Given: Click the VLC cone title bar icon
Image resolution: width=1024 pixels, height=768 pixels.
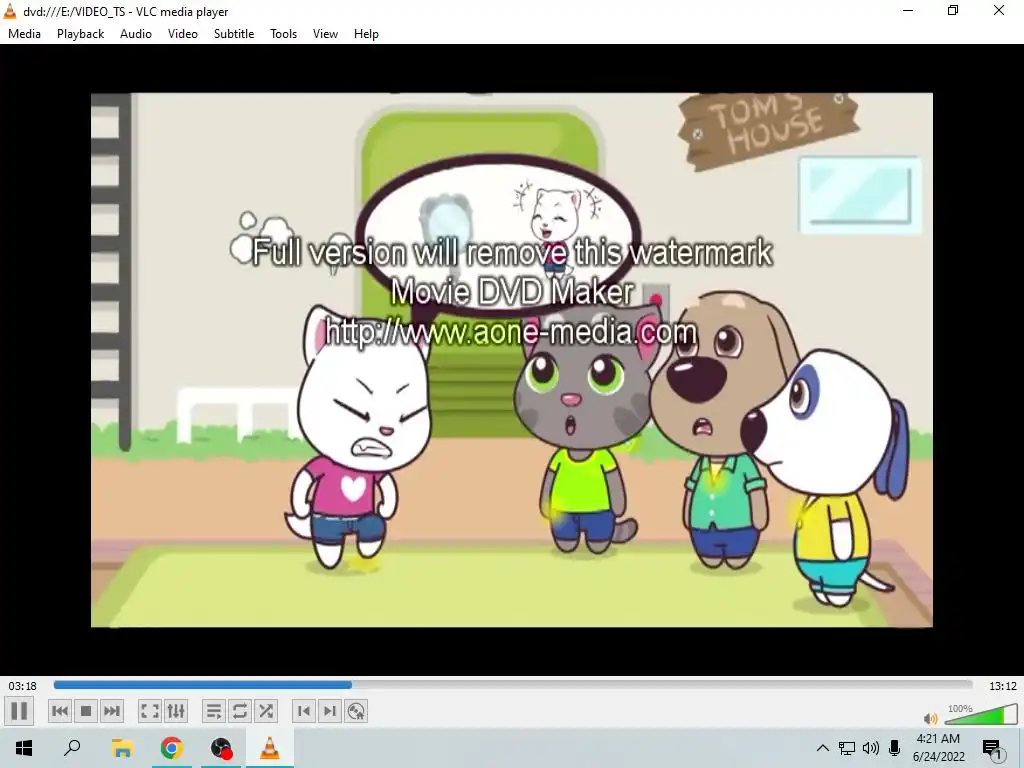Looking at the screenshot, I should [x=10, y=11].
